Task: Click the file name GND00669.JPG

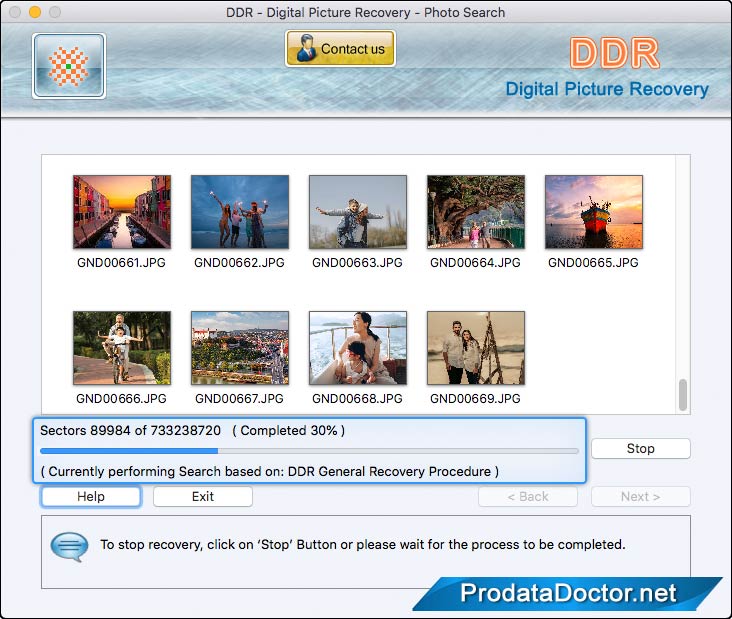Action: 475,399
